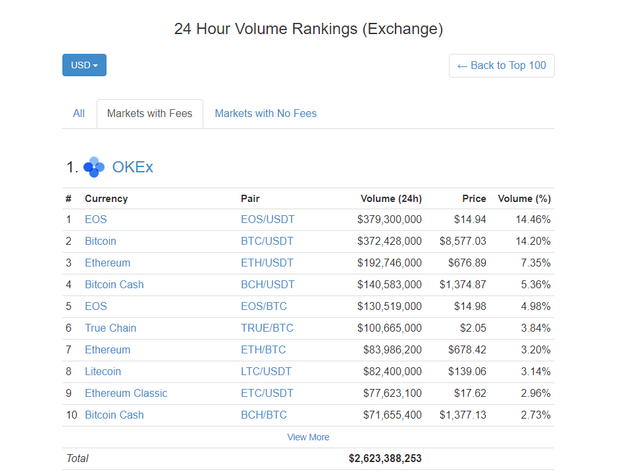Image resolution: width=640 pixels, height=475 pixels.
Task: Select the $192,746,000 volume value
Action: coord(389,263)
